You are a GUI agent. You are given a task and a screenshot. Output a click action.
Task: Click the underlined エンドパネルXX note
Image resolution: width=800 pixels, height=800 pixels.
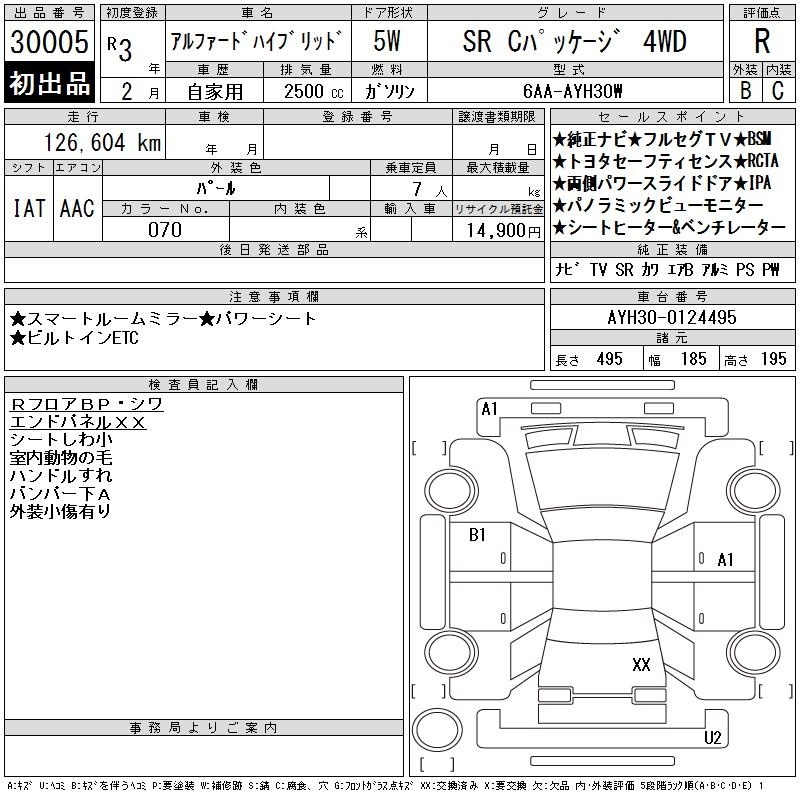tap(78, 422)
